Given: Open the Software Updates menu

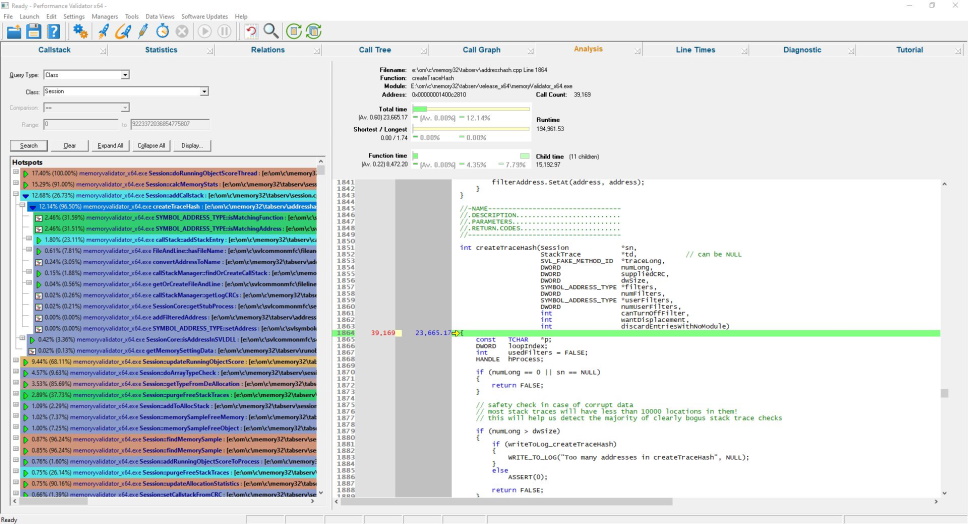Looking at the screenshot, I should 204,16.
